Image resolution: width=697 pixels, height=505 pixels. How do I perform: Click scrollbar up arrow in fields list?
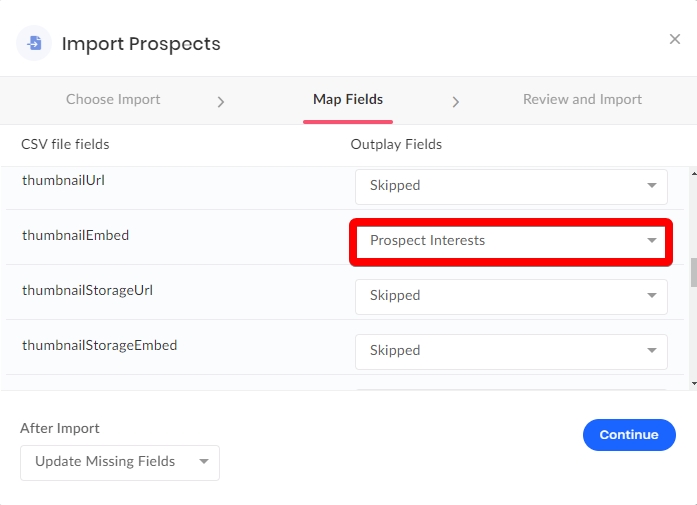pos(692,174)
